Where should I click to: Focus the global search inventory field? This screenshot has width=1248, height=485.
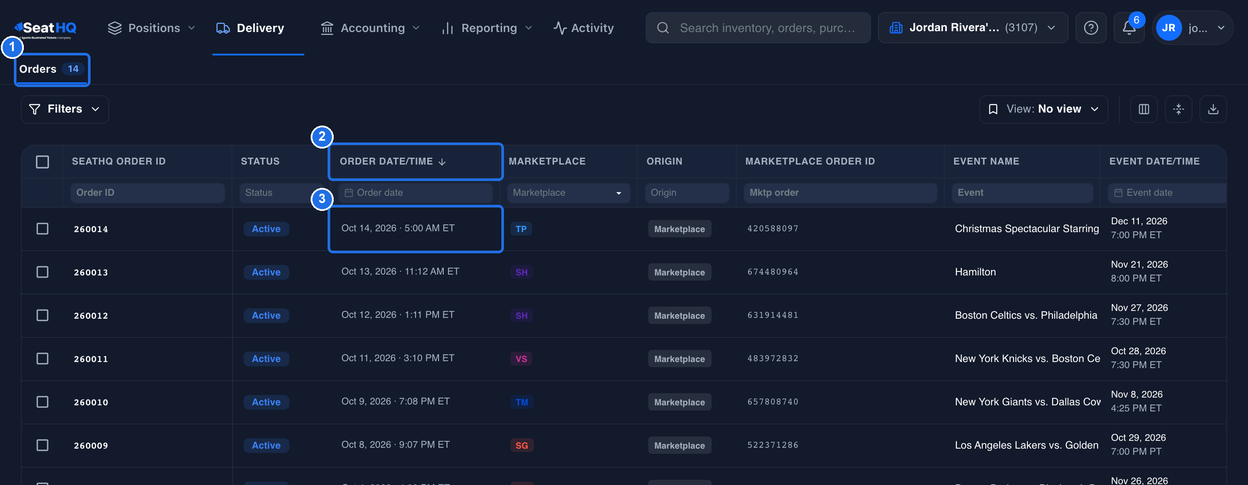[757, 28]
